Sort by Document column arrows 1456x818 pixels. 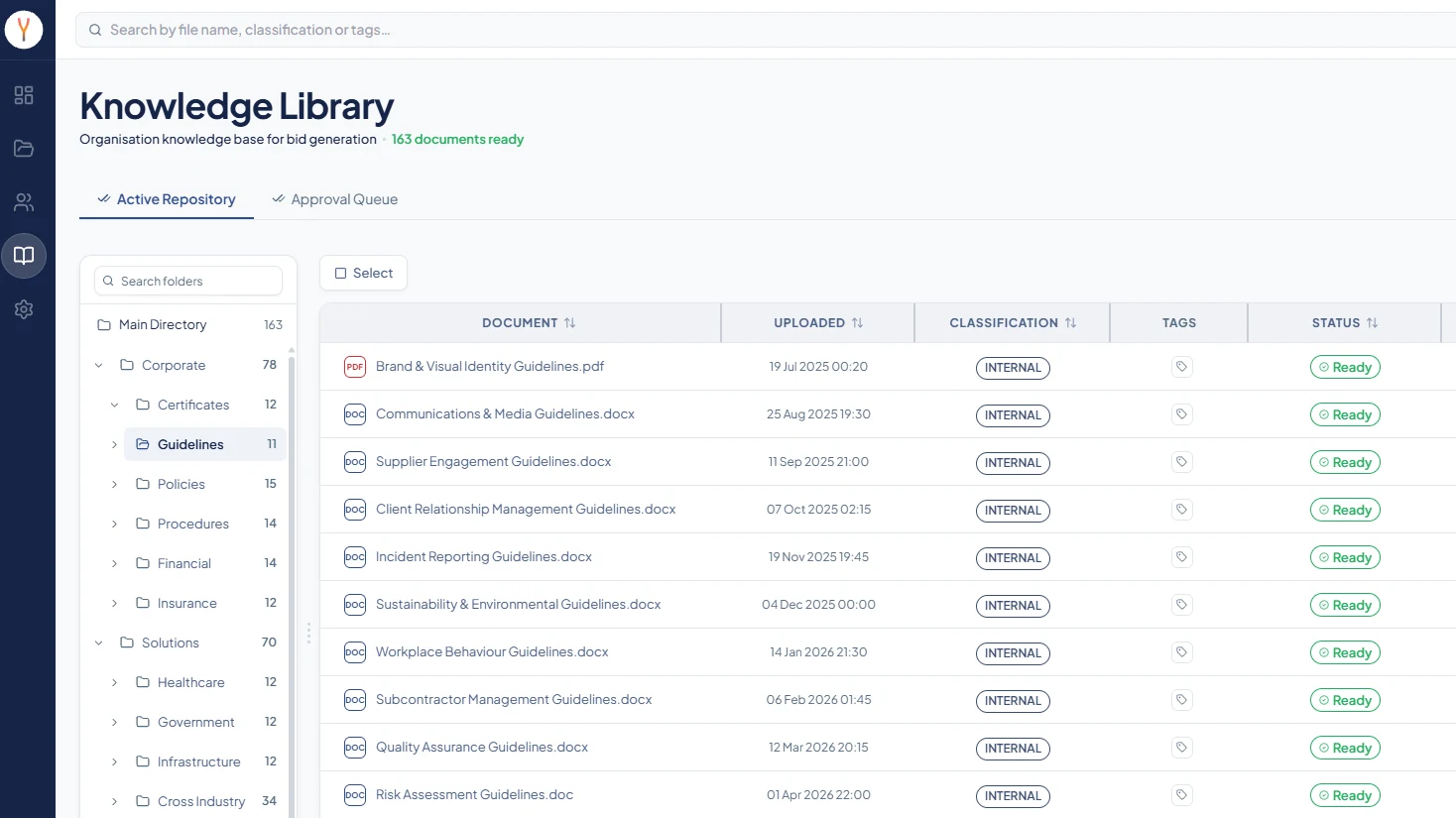coord(569,323)
